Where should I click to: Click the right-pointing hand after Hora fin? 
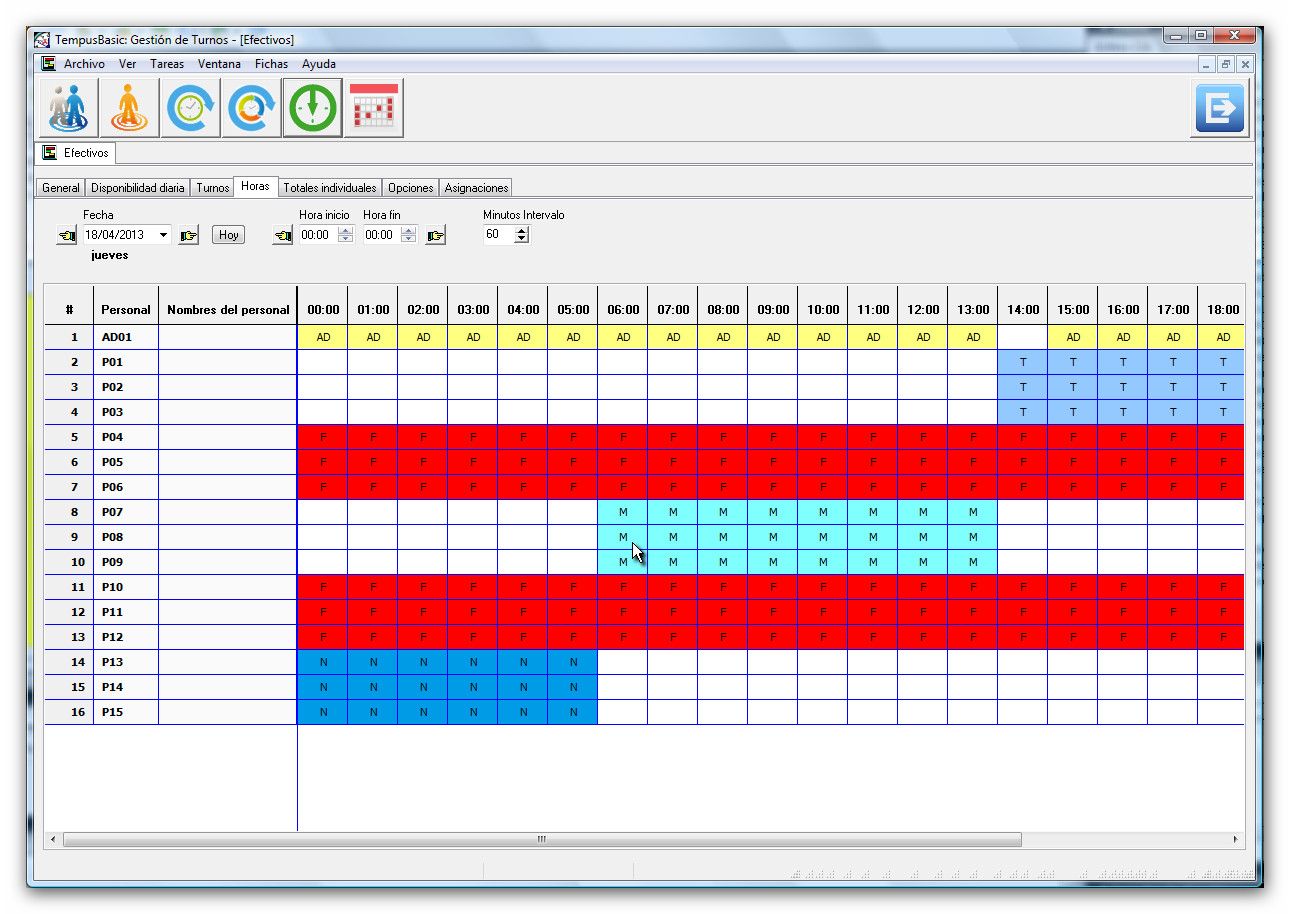[x=435, y=236]
